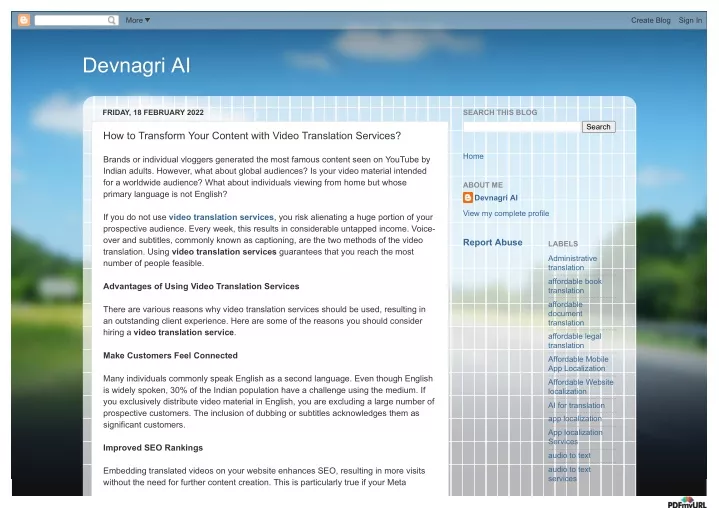This screenshot has height=508, width=719.
Task: Click the orange Blogger logo icon
Action: pos(24,20)
